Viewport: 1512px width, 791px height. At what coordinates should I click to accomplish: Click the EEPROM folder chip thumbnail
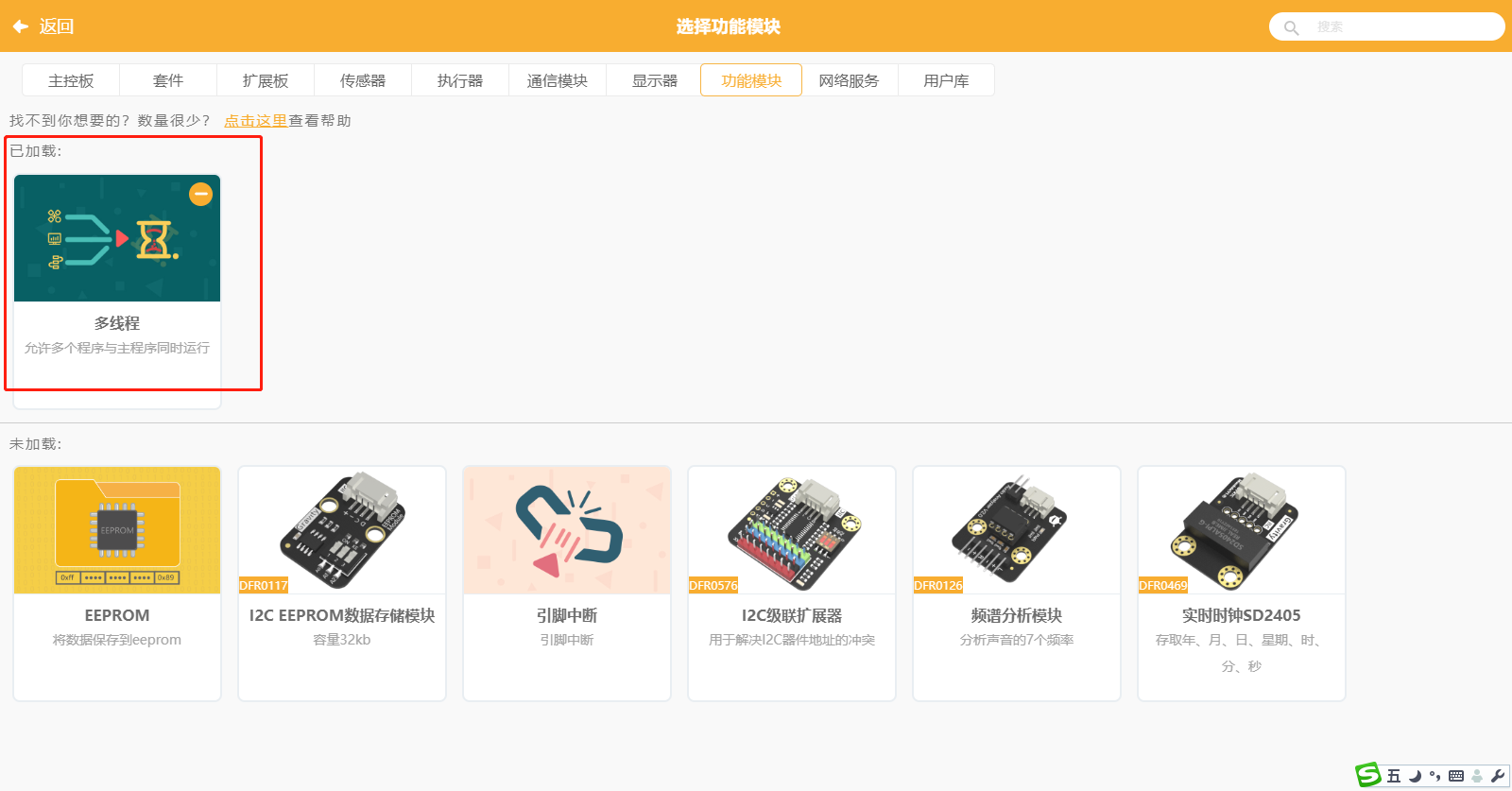[117, 530]
